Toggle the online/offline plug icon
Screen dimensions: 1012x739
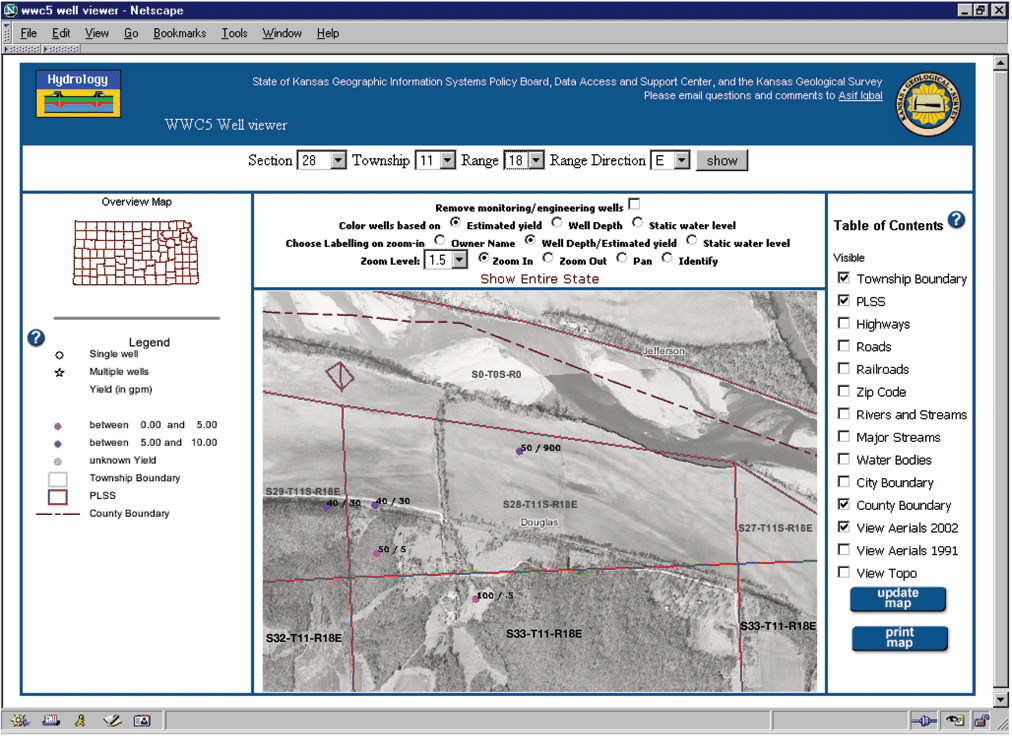pyautogui.click(x=923, y=720)
